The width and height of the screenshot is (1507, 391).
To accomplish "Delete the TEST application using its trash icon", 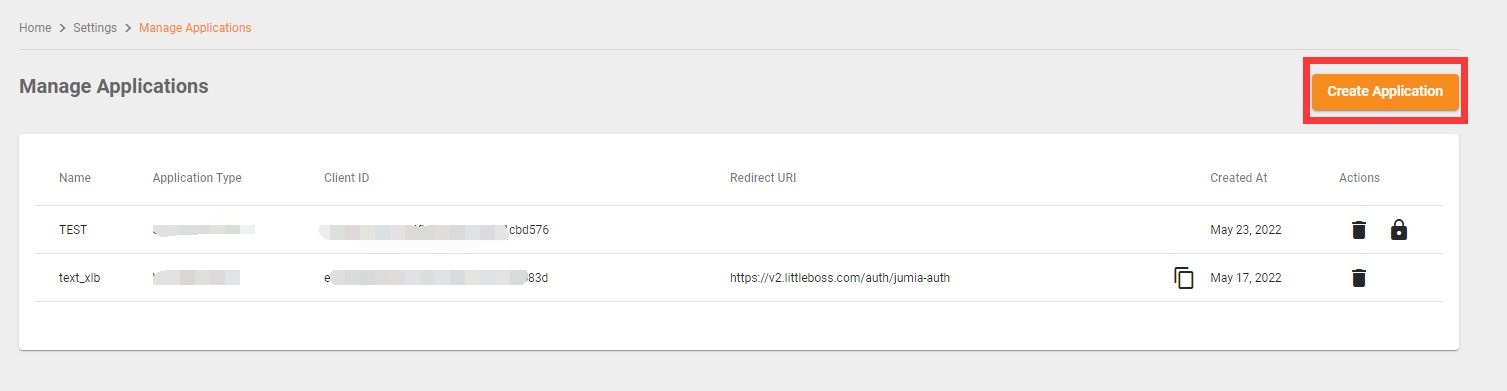I will point(1358,230).
